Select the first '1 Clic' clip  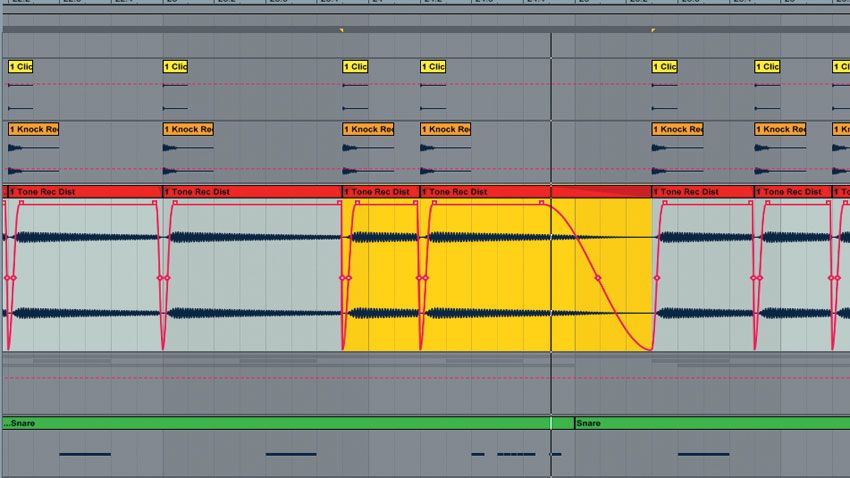pos(21,67)
